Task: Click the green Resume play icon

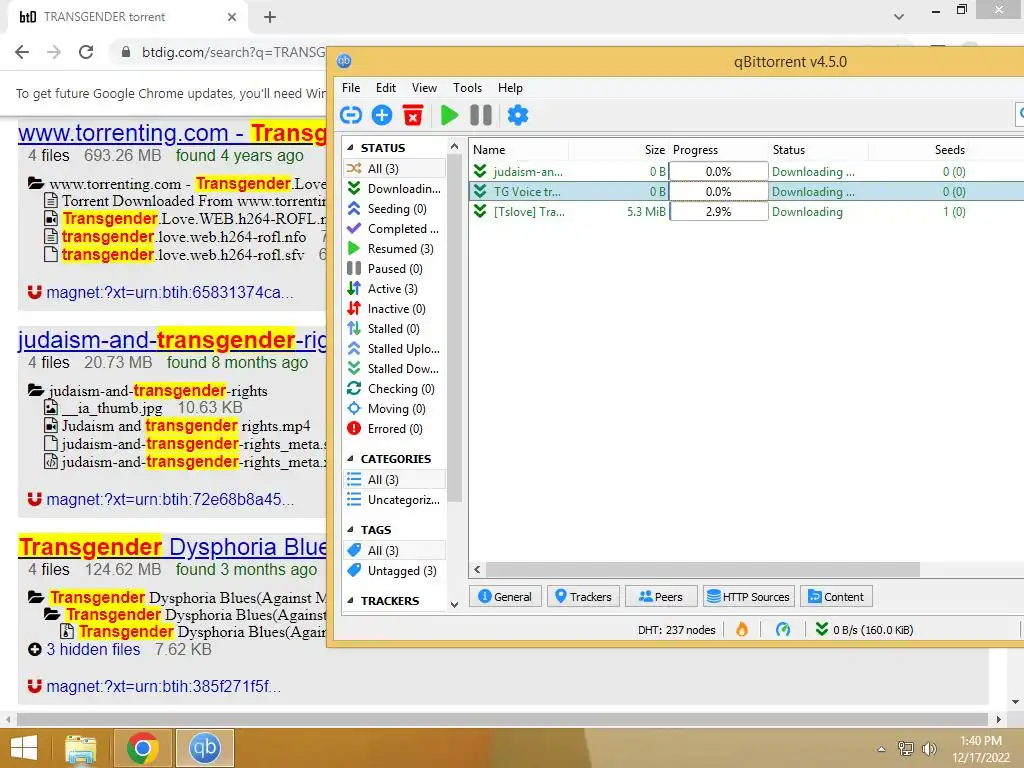Action: [x=449, y=116]
